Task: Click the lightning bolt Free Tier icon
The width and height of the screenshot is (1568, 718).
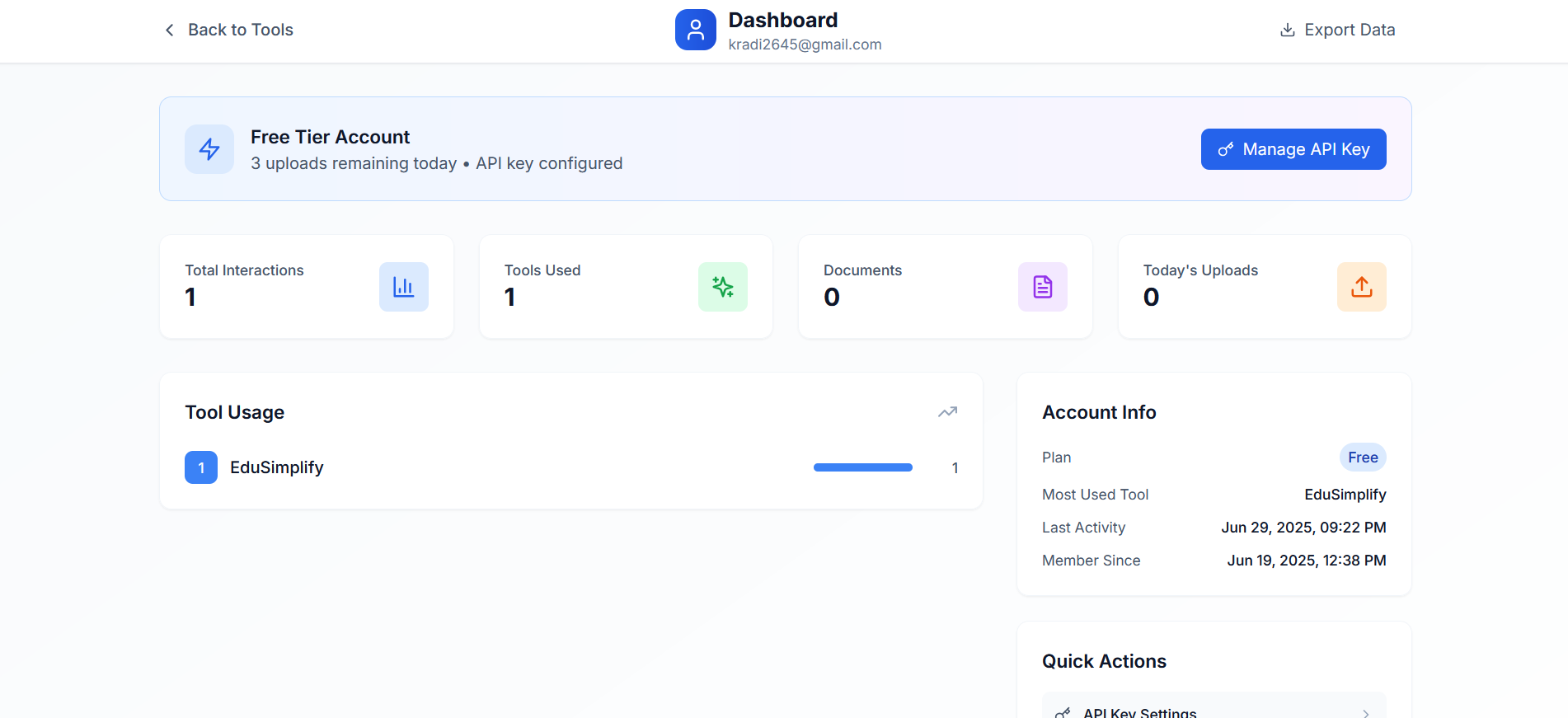Action: coord(209,149)
